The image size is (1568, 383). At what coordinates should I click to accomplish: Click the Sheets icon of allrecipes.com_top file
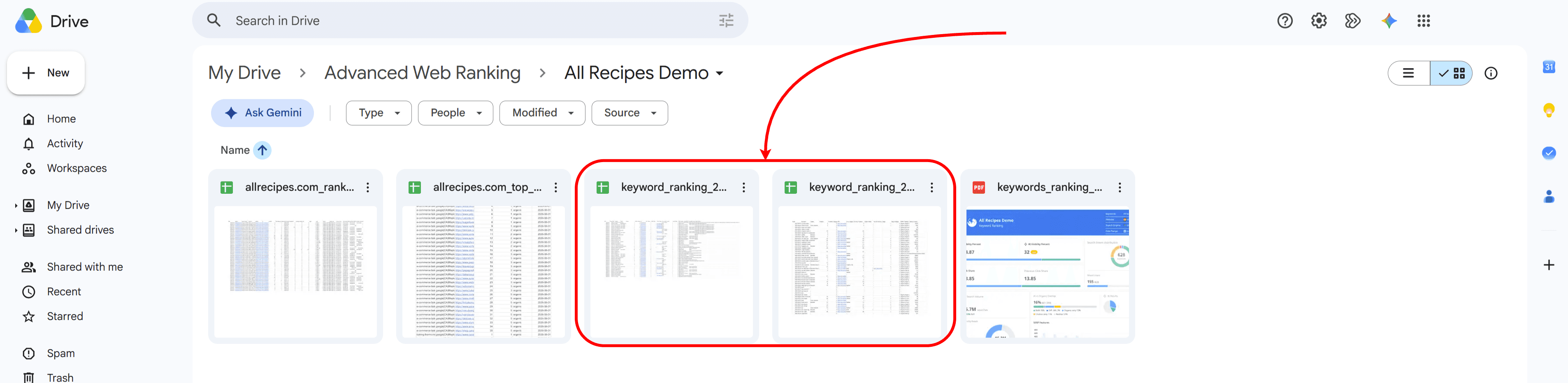(414, 188)
